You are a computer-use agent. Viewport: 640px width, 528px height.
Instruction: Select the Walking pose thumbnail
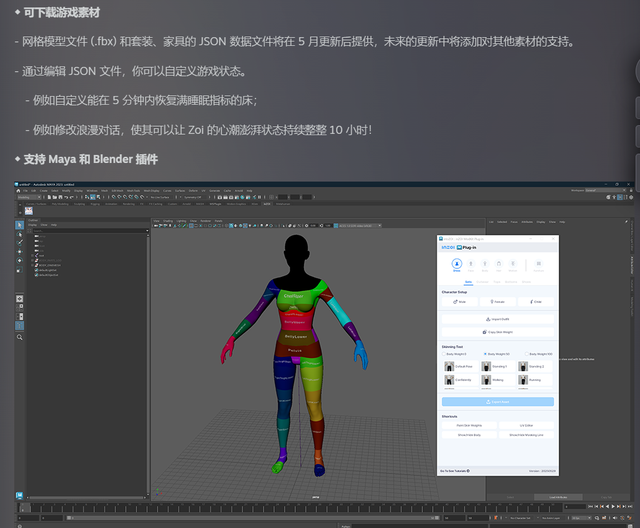click(486, 380)
